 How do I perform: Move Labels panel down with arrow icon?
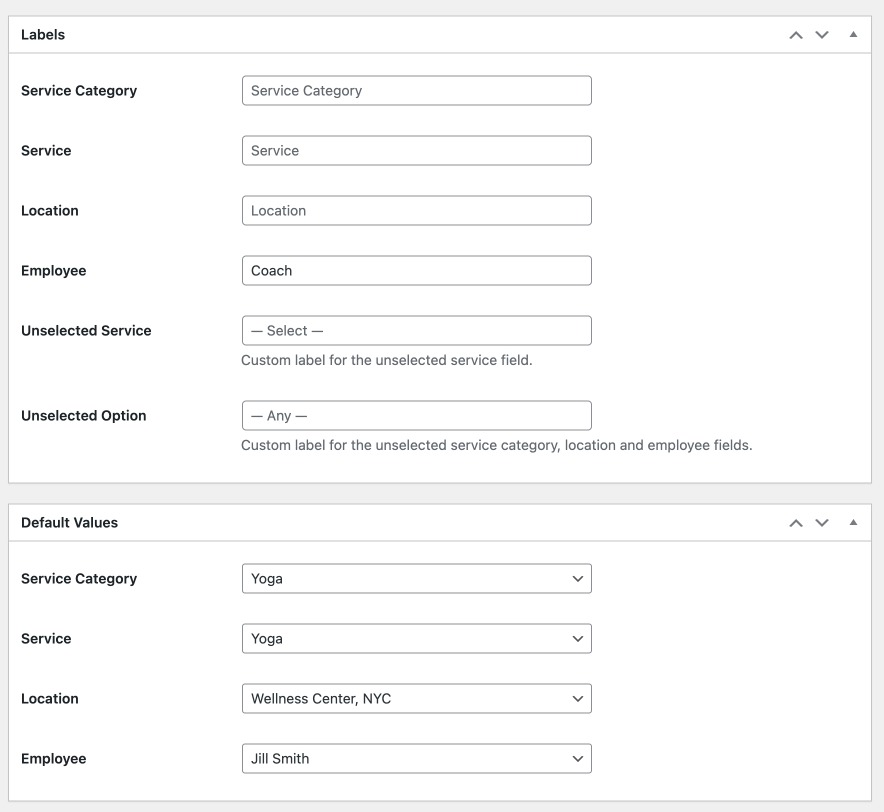(x=822, y=35)
